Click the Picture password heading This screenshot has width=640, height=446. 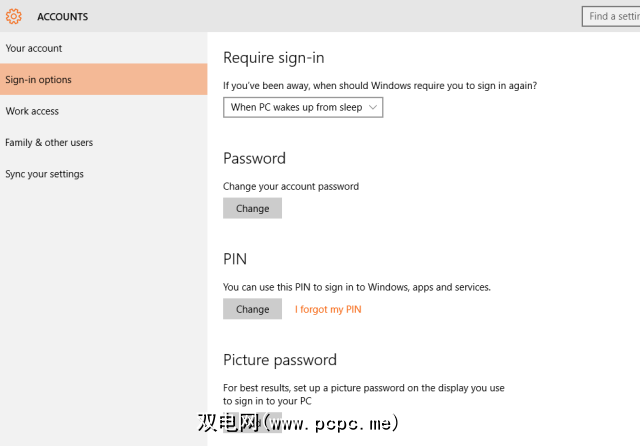click(279, 360)
